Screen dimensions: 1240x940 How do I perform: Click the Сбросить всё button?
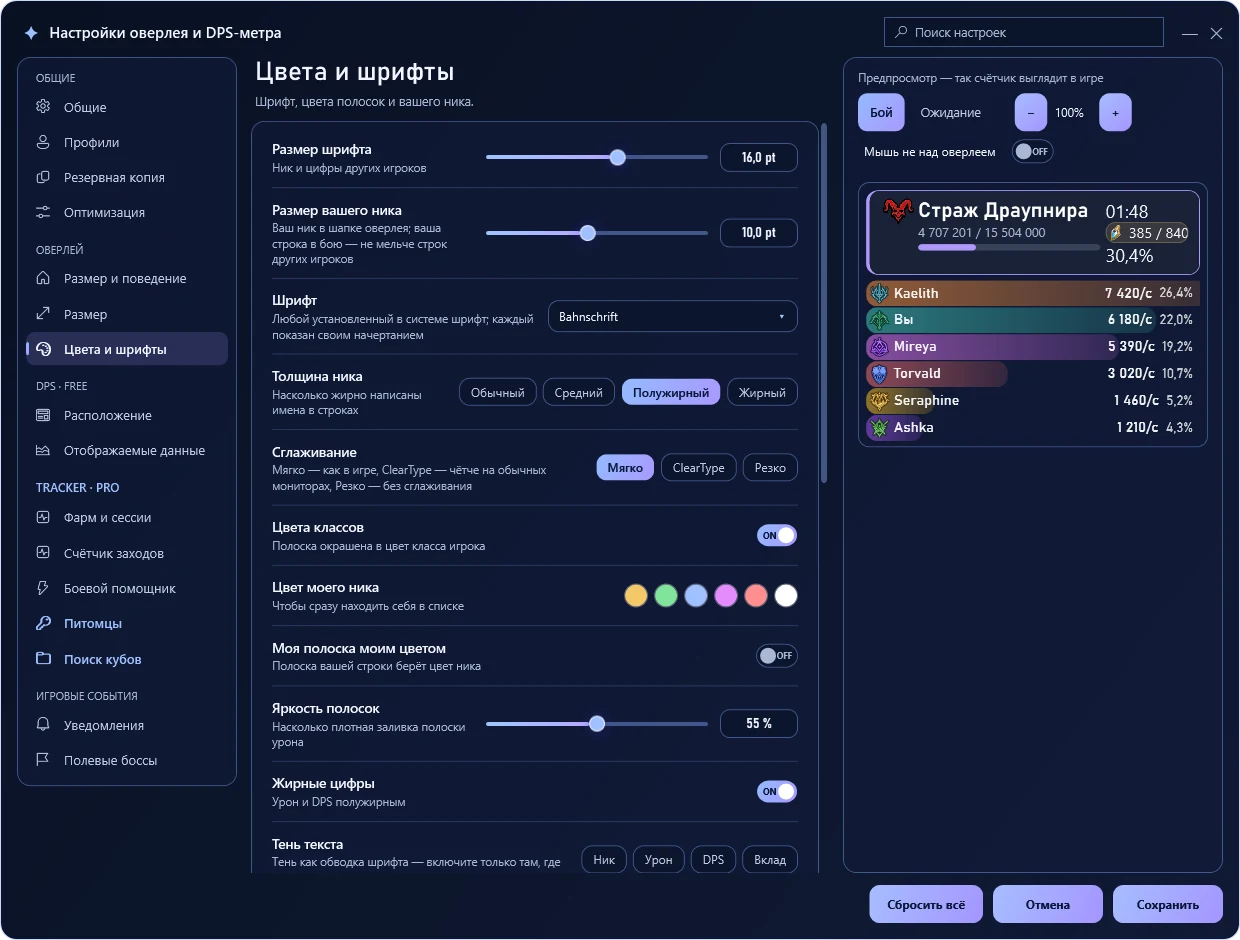926,904
